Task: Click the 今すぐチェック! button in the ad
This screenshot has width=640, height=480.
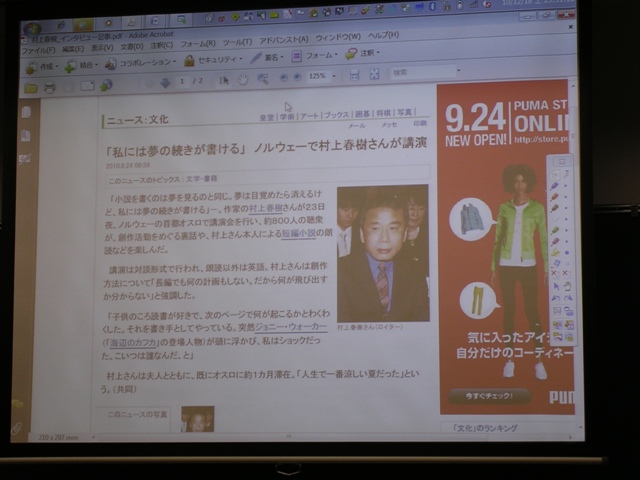Action: click(489, 396)
